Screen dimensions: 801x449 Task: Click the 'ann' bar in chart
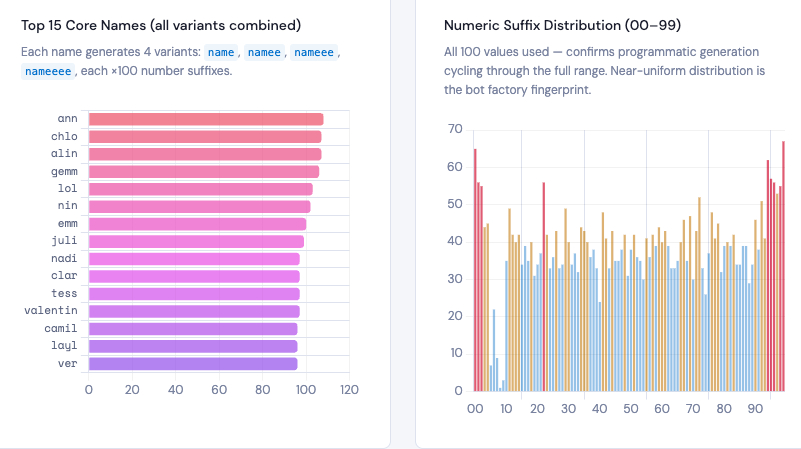(x=205, y=119)
